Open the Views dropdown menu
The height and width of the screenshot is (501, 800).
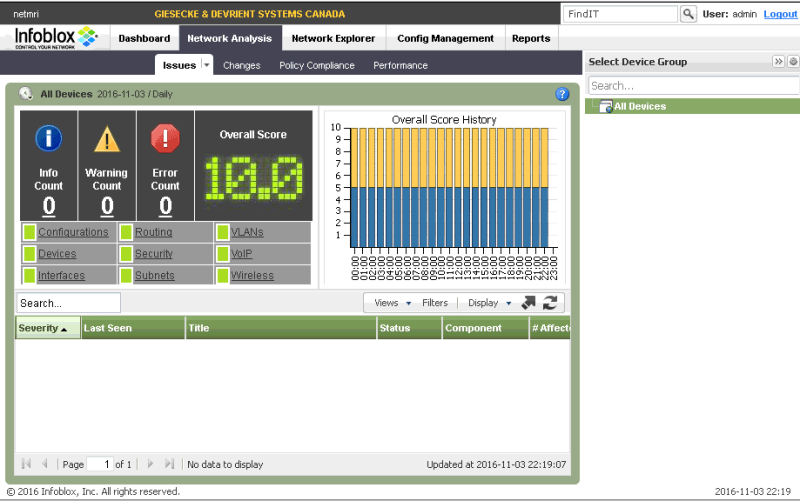[x=392, y=303]
